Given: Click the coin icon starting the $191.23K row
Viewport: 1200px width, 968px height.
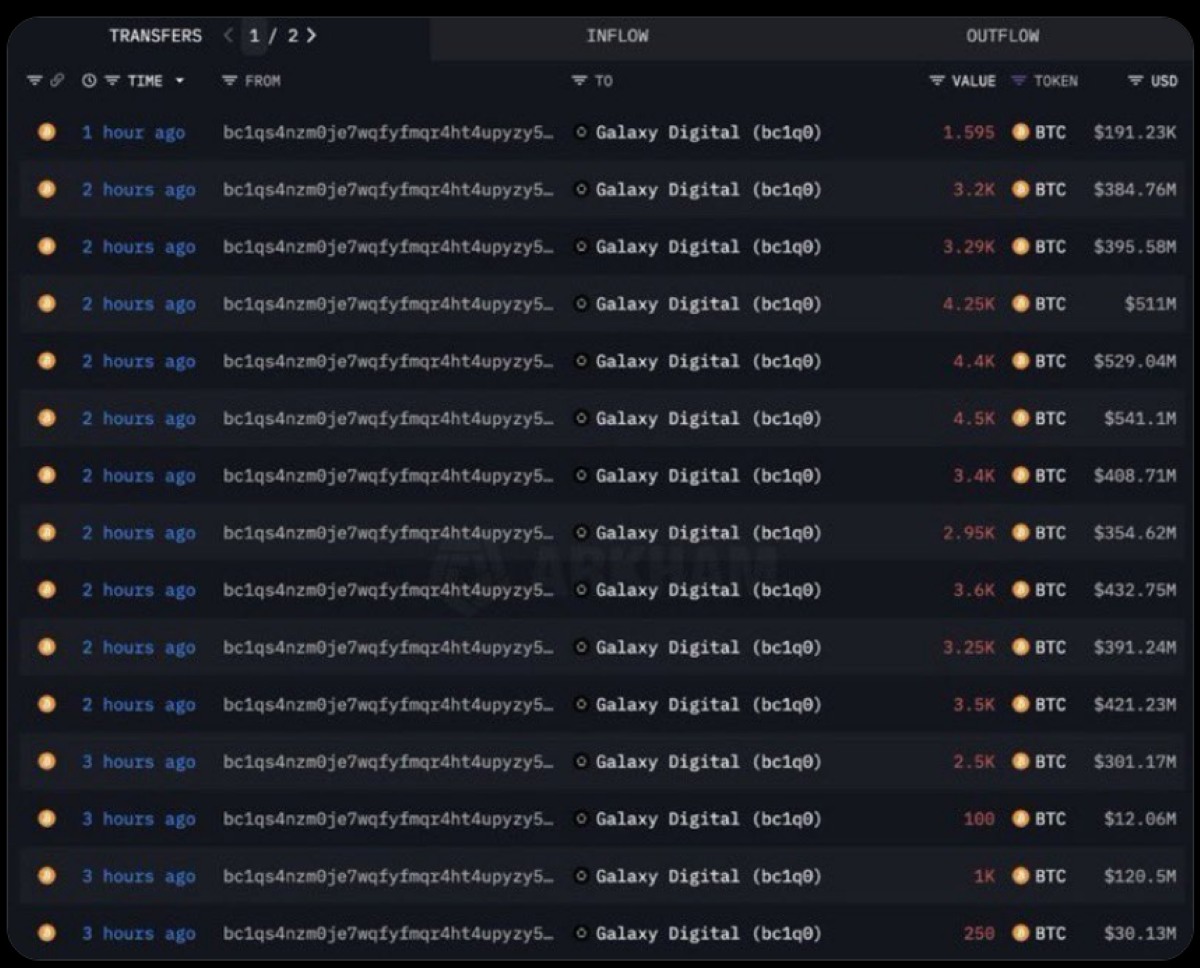Looking at the screenshot, I should tap(46, 132).
